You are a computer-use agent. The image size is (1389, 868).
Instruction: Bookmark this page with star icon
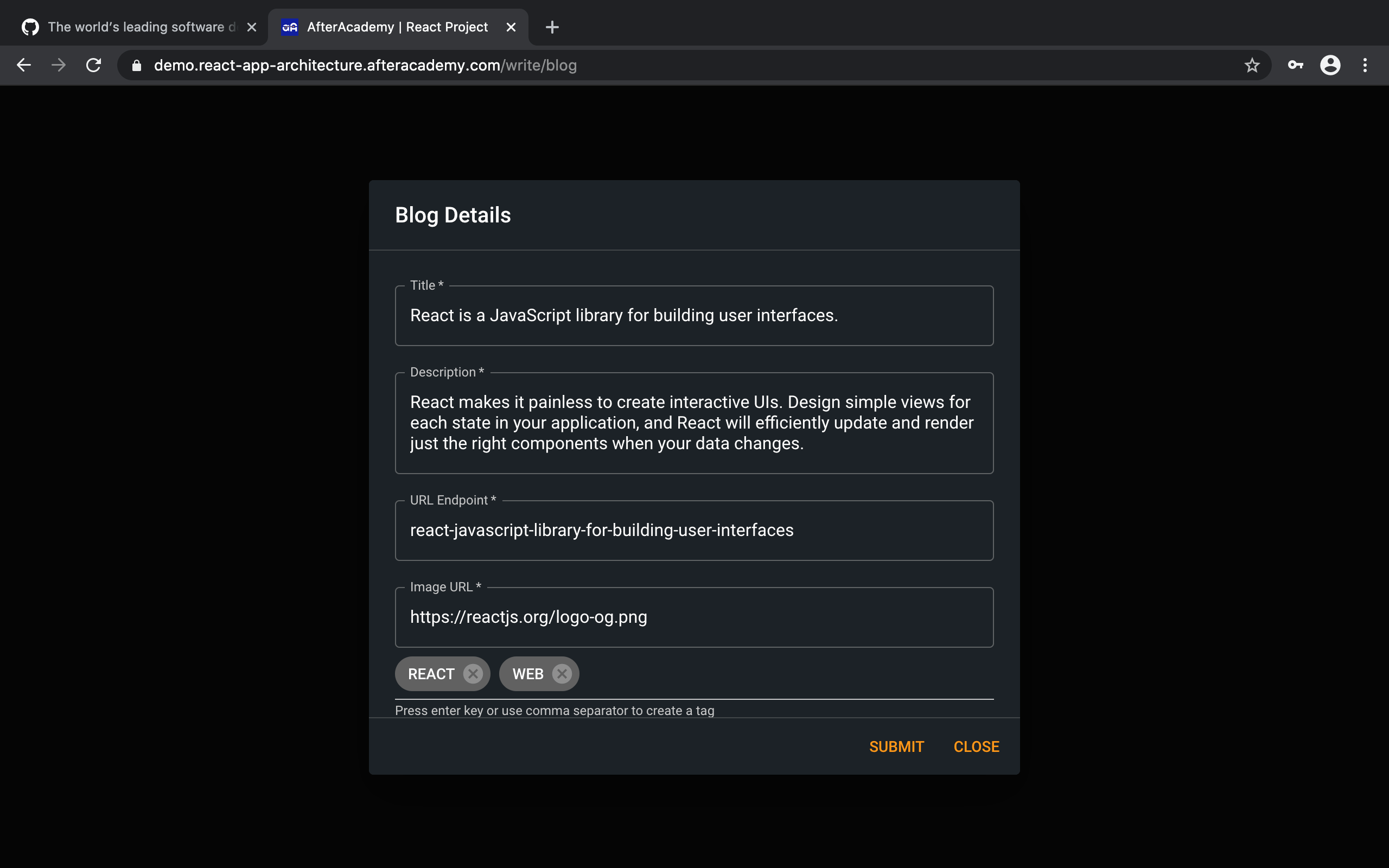click(x=1252, y=66)
